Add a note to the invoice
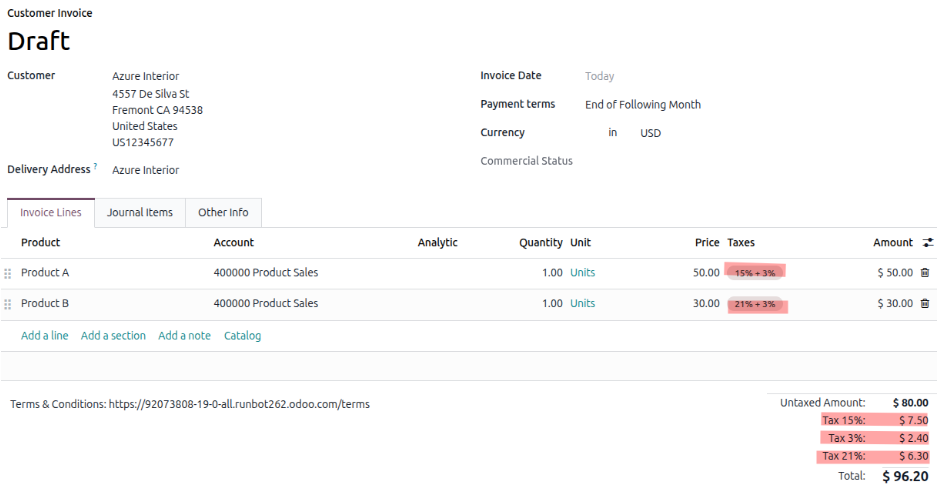Screen dimensions: 938x492 tap(184, 336)
